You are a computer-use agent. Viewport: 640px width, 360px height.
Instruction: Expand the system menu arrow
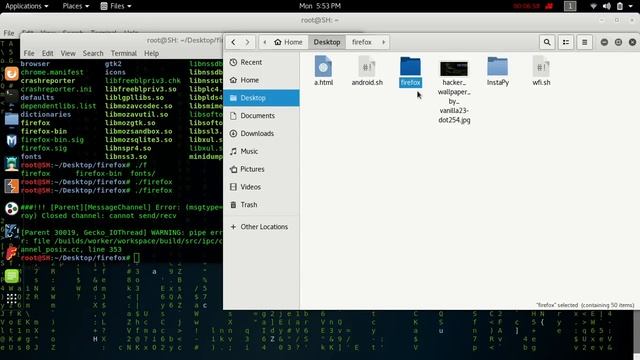tap(631, 6)
